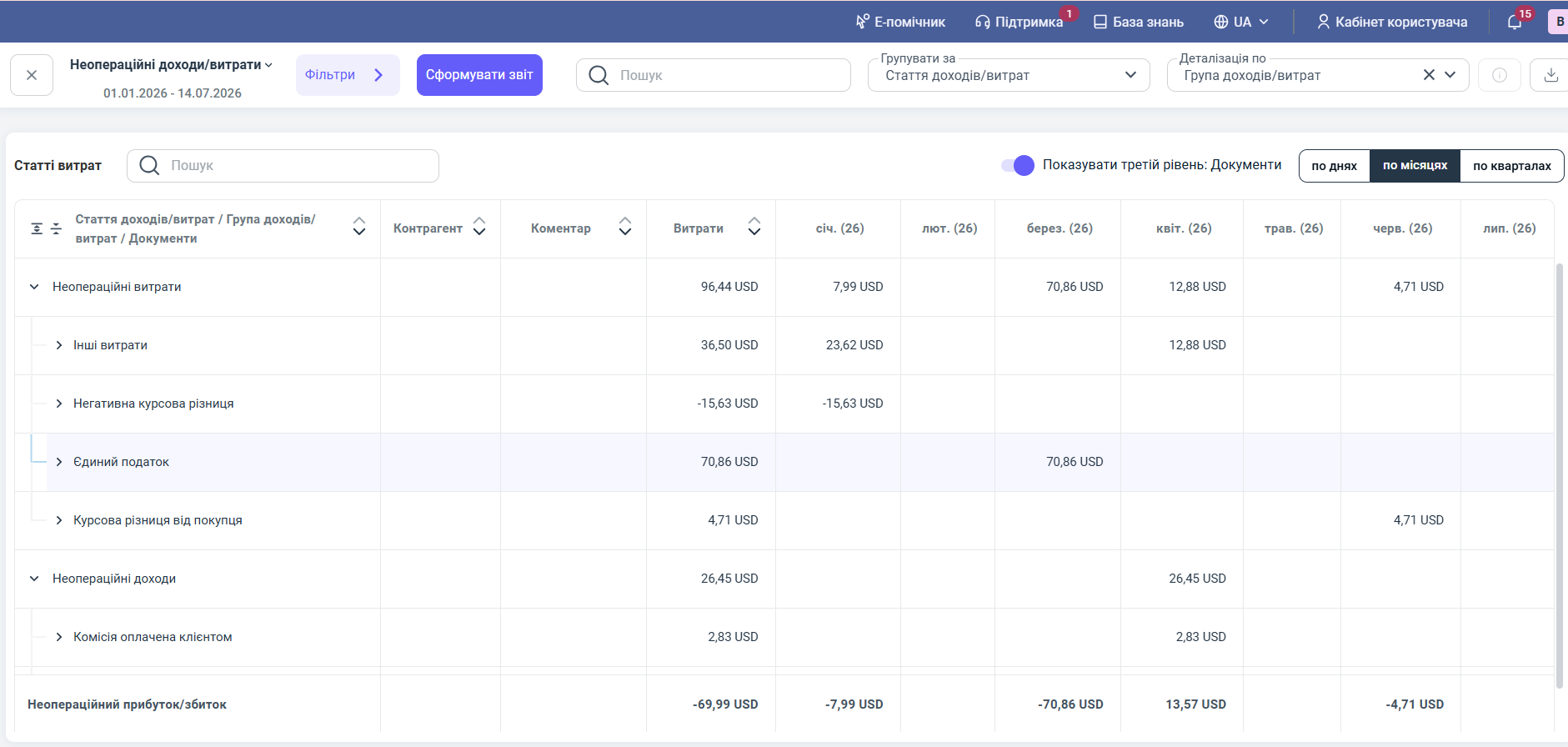
Task: Open Фільтри panel button
Action: (x=348, y=75)
